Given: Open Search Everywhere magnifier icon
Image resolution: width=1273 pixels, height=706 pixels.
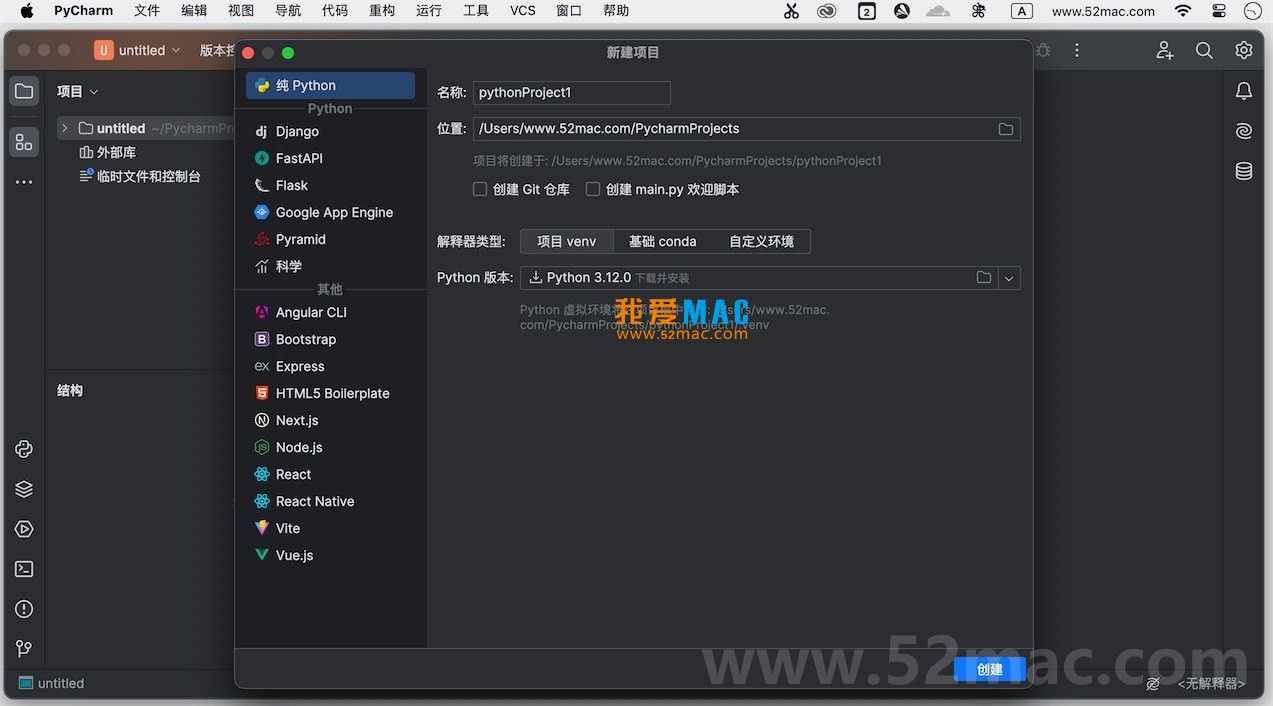Looking at the screenshot, I should click(x=1204, y=50).
